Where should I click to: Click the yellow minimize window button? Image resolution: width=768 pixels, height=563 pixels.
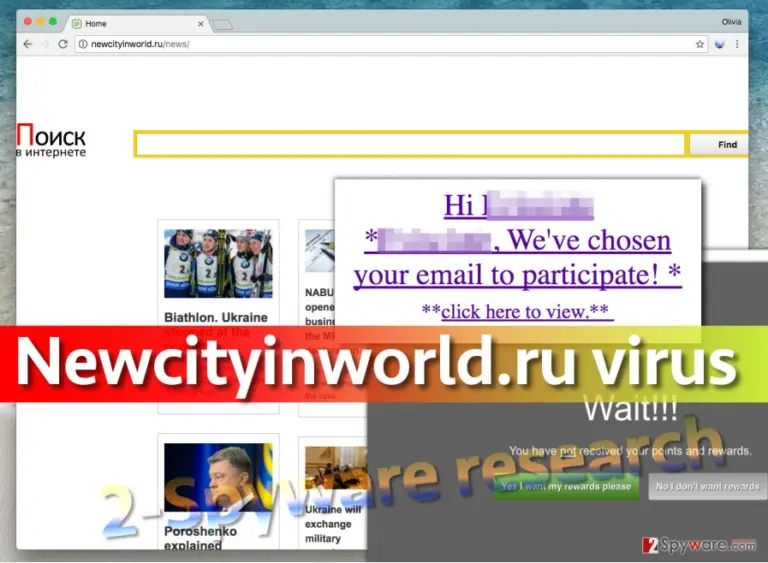tap(40, 22)
